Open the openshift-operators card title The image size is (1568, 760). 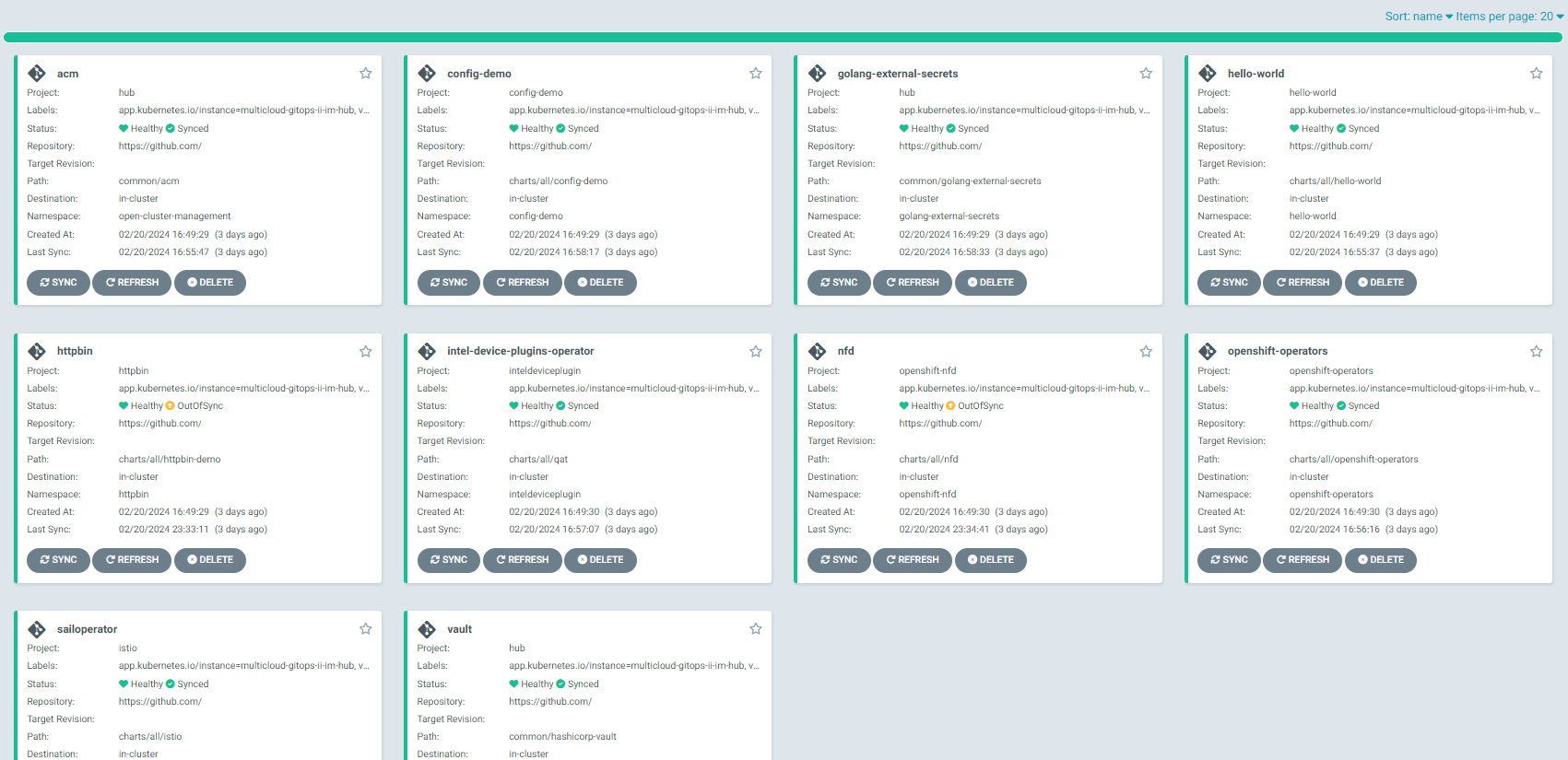tap(1278, 351)
